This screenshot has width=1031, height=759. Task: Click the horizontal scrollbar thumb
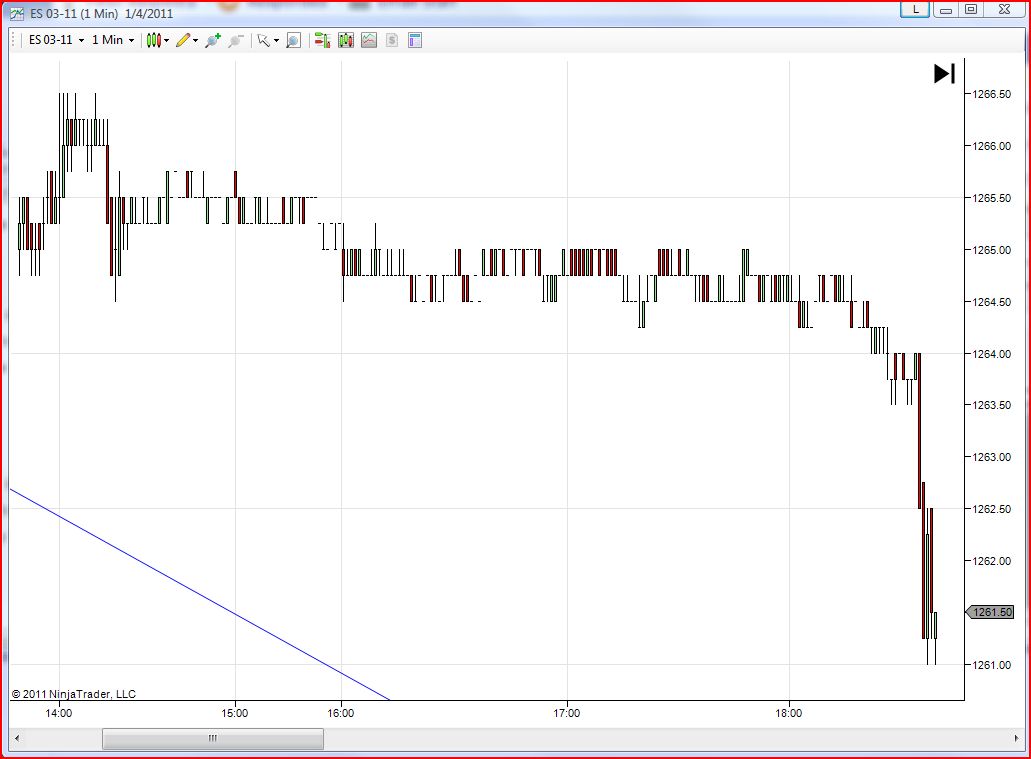tap(213, 738)
